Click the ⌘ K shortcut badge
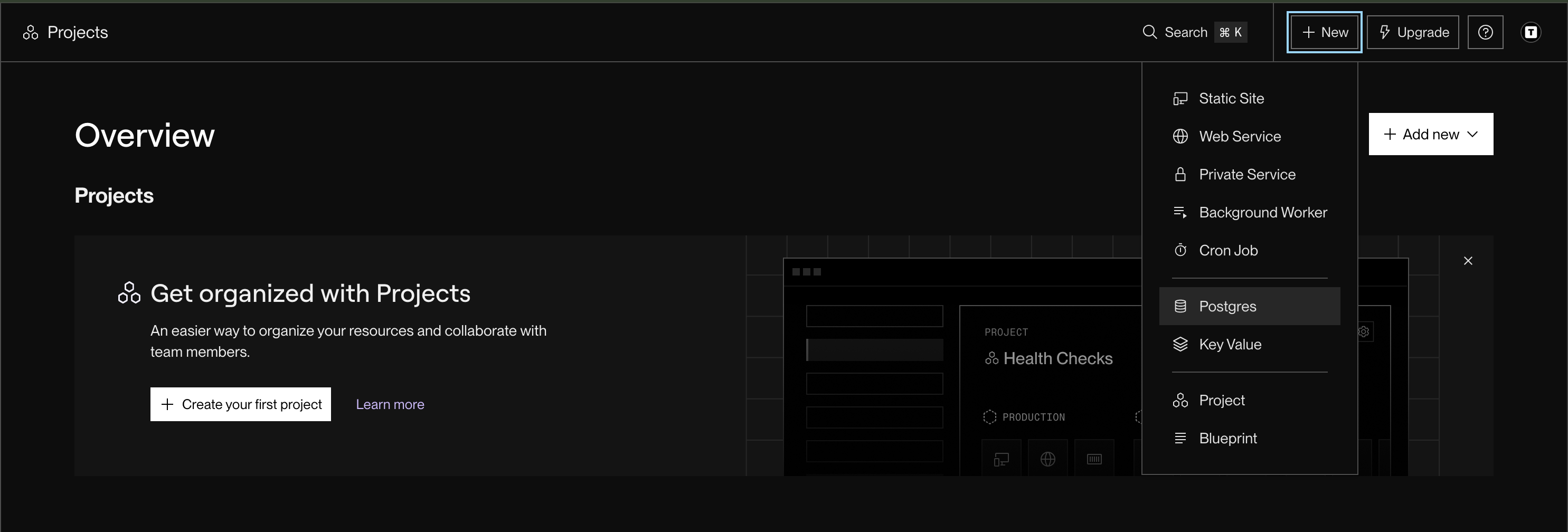1568x532 pixels. coord(1230,32)
